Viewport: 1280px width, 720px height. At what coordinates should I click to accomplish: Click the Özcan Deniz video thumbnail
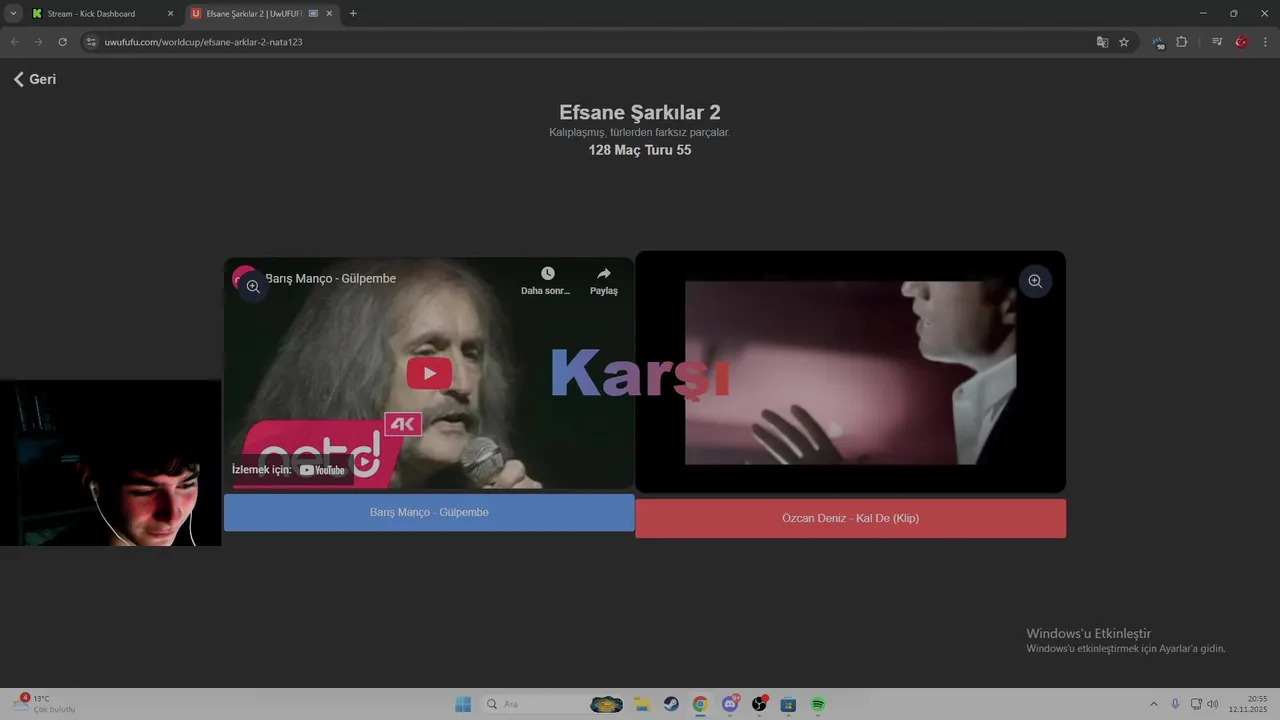850,372
